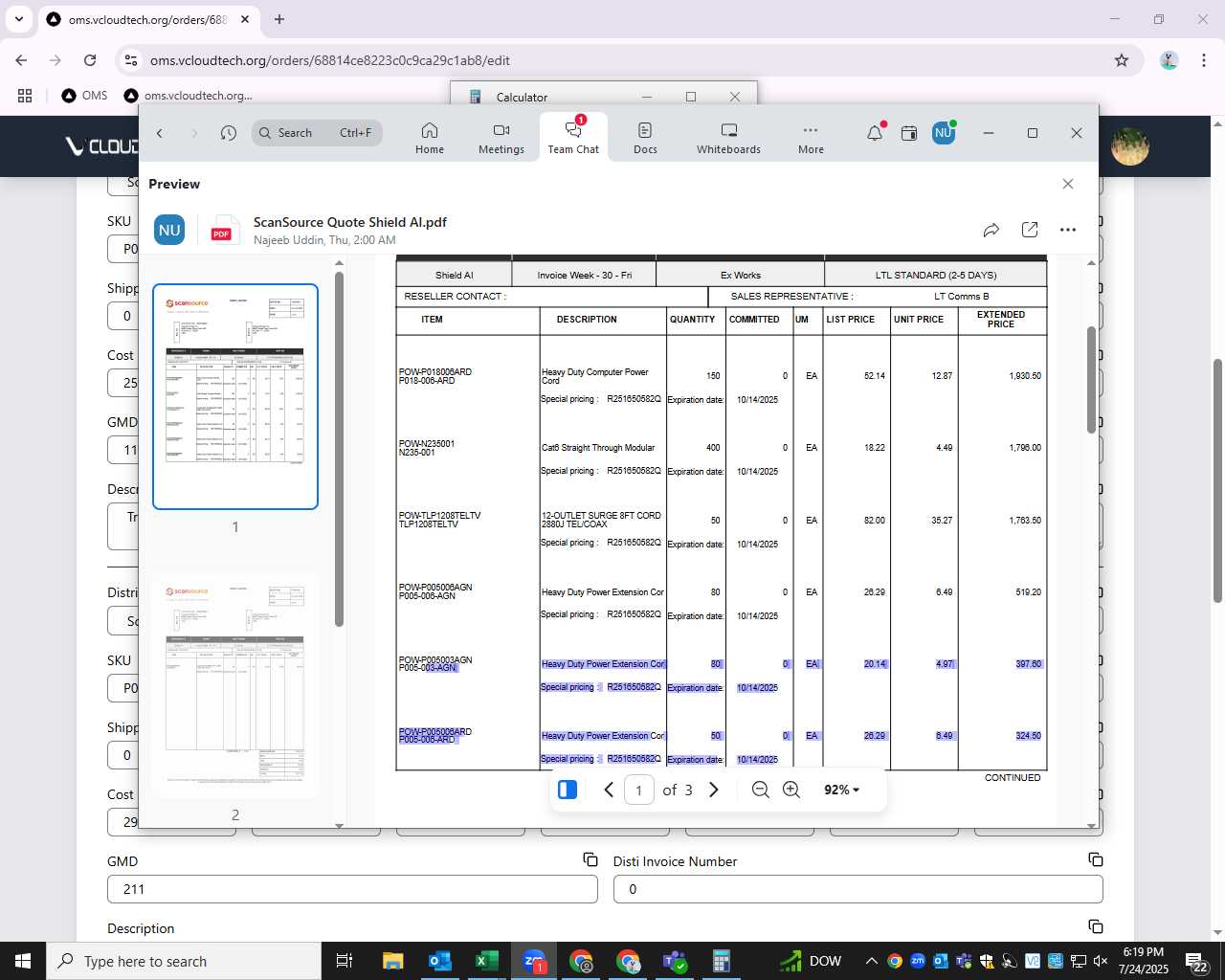The width and height of the screenshot is (1225, 980).
Task: Click the browser page vertical scrollbar
Action: (1217, 480)
